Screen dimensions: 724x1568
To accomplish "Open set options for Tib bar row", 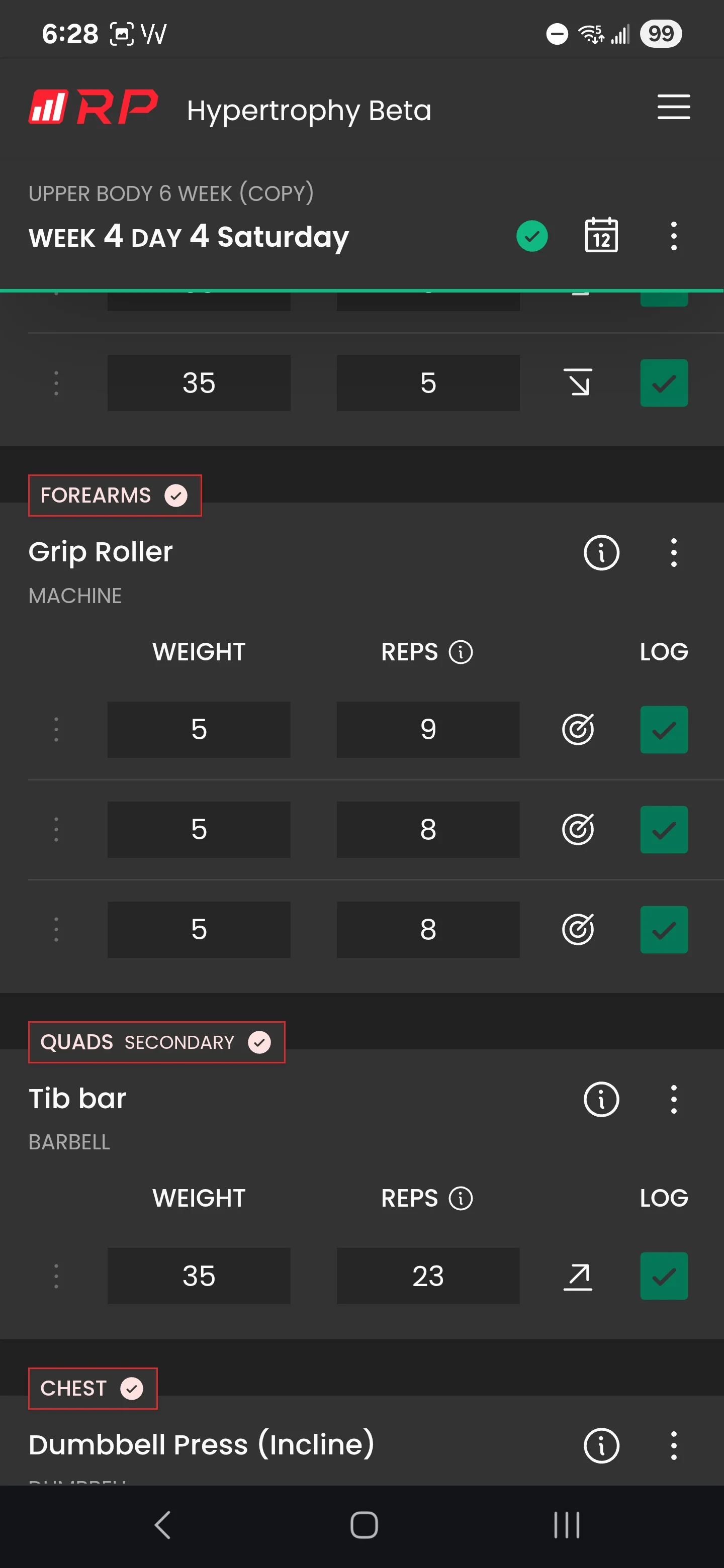I will [x=56, y=1277].
